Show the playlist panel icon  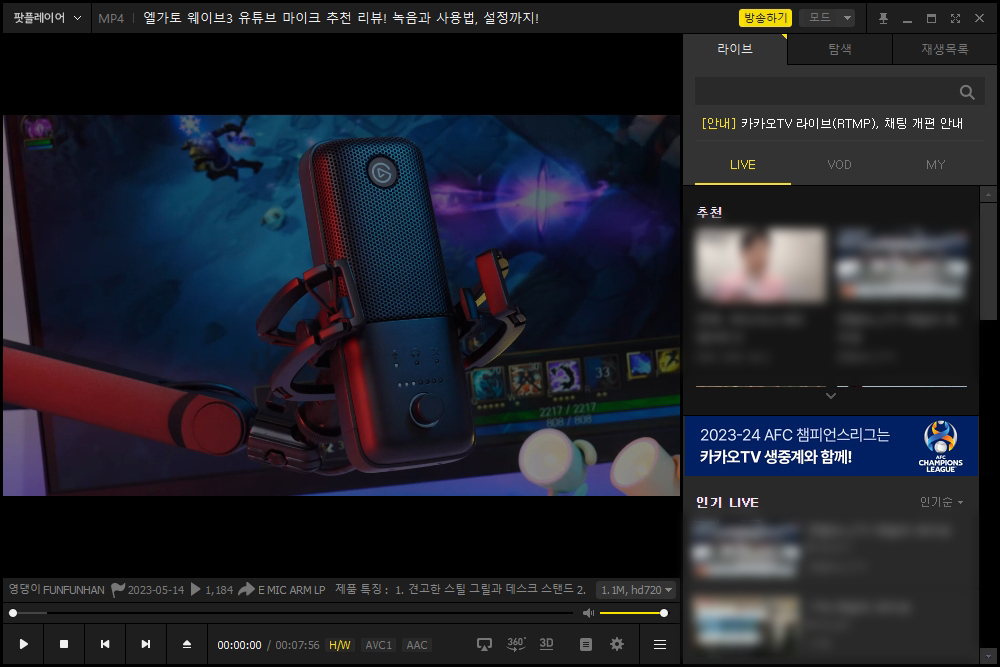(585, 645)
